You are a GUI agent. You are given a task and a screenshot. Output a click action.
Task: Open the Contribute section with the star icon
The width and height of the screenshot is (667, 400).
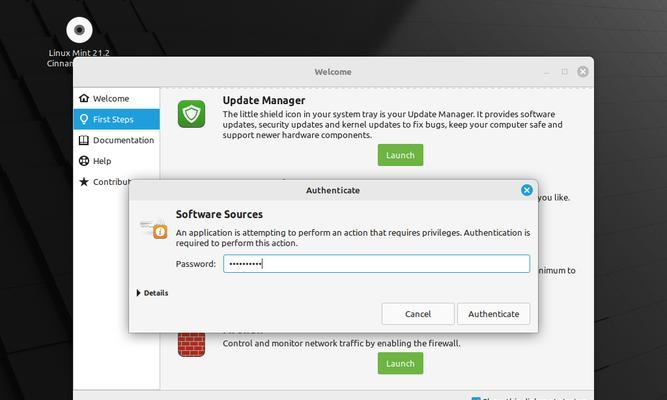105,182
